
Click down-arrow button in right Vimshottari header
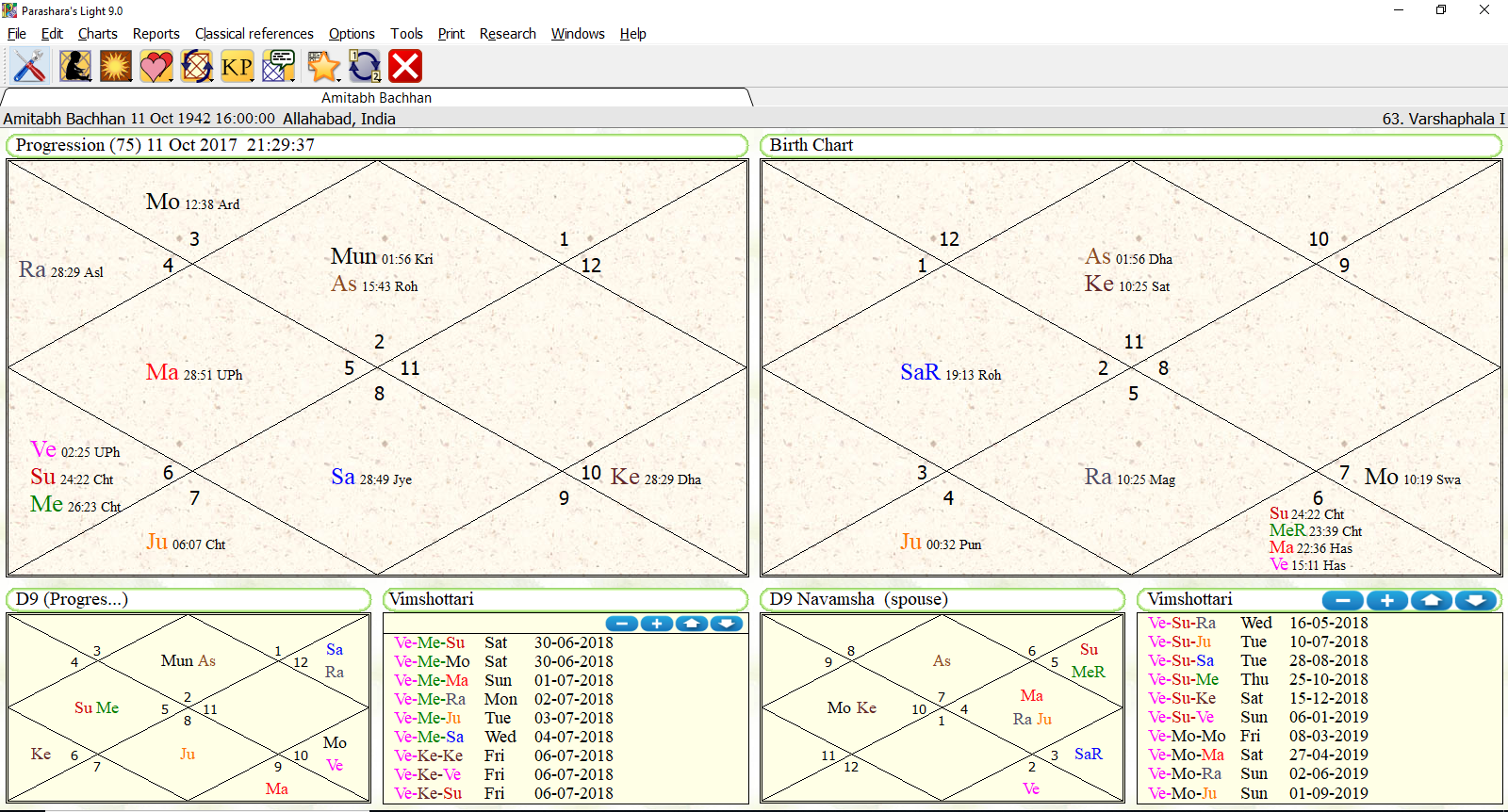[1476, 600]
